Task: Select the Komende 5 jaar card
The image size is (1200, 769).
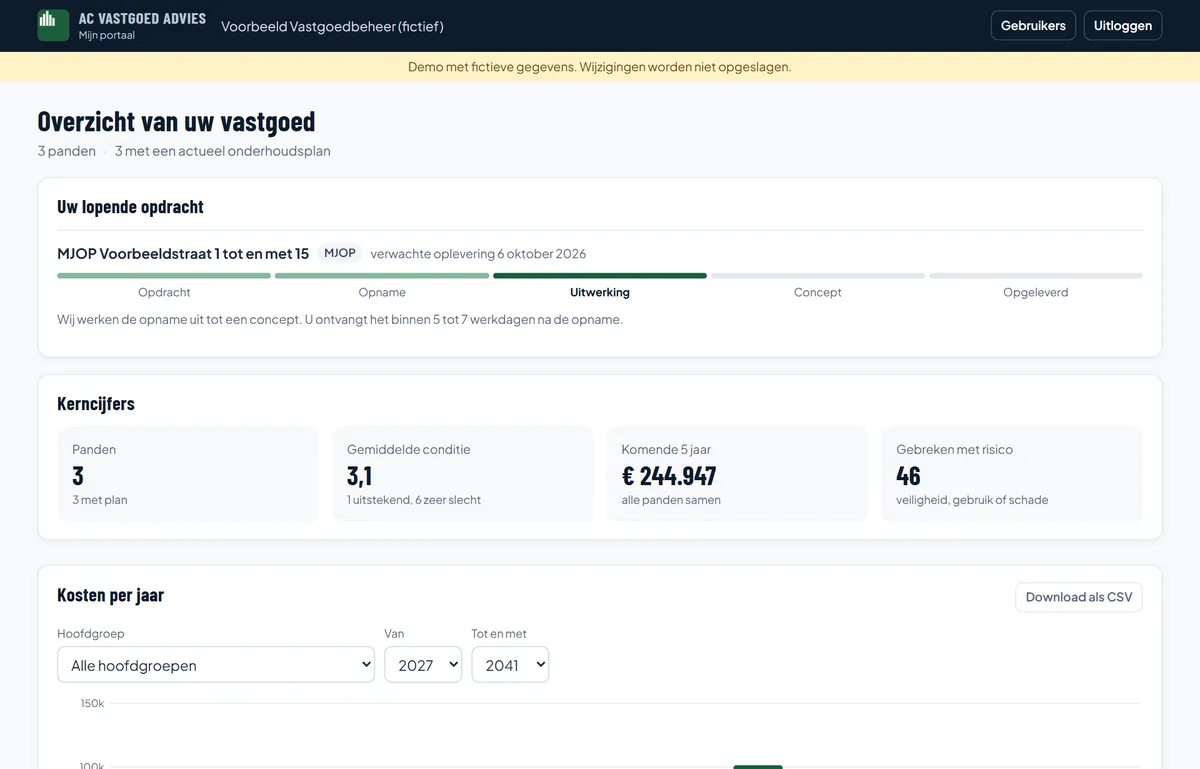Action: point(737,474)
